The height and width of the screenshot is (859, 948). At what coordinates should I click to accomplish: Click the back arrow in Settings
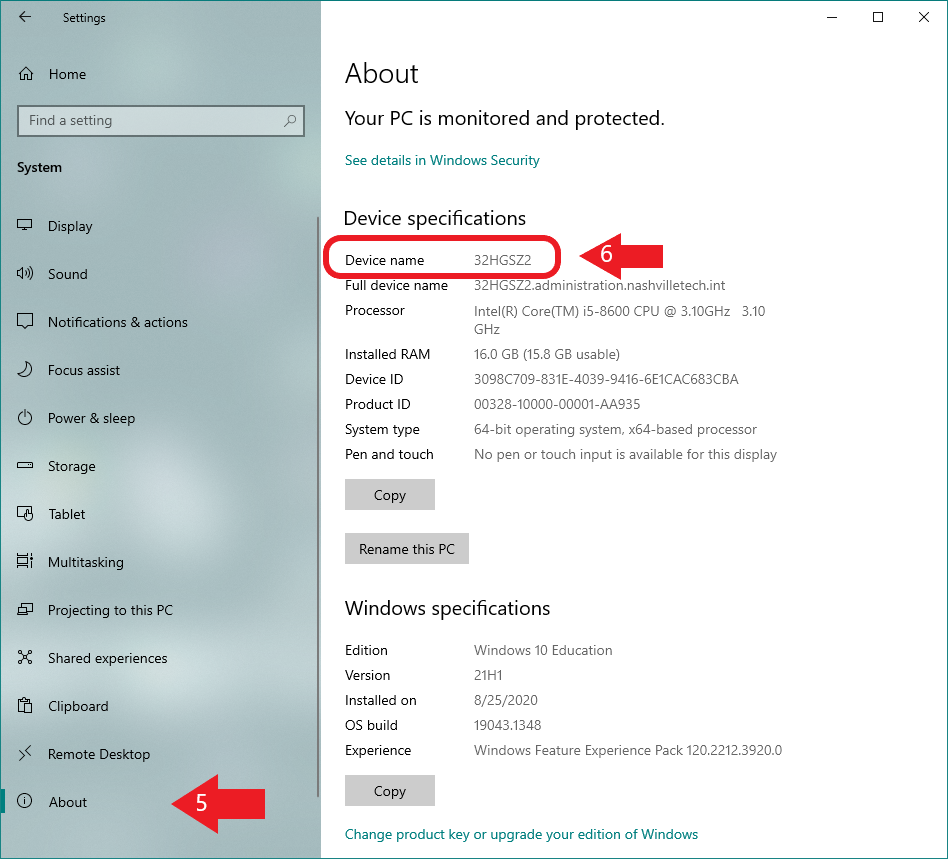[x=25, y=17]
